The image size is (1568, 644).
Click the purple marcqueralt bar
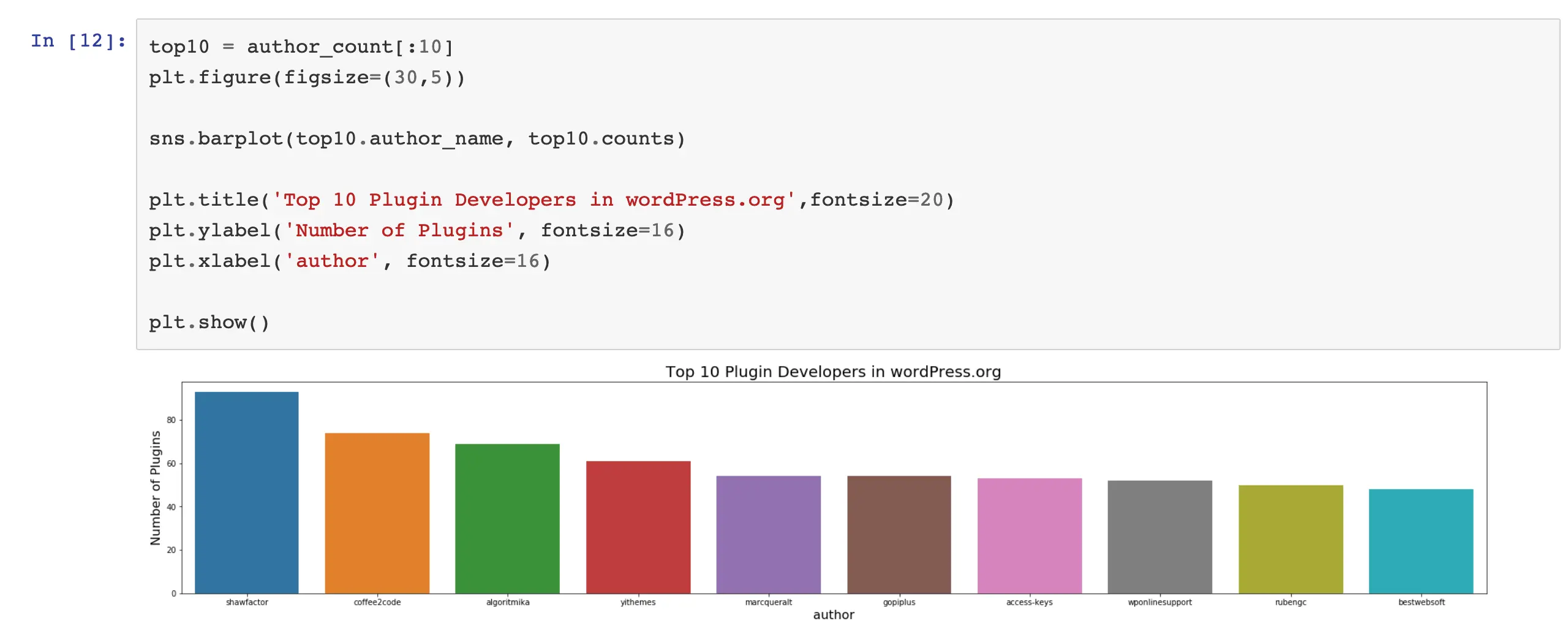pos(769,534)
